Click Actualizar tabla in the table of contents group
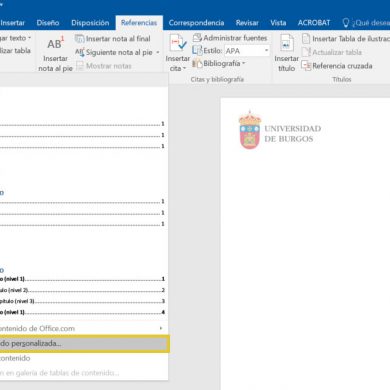The width and height of the screenshot is (390, 390). 15,51
